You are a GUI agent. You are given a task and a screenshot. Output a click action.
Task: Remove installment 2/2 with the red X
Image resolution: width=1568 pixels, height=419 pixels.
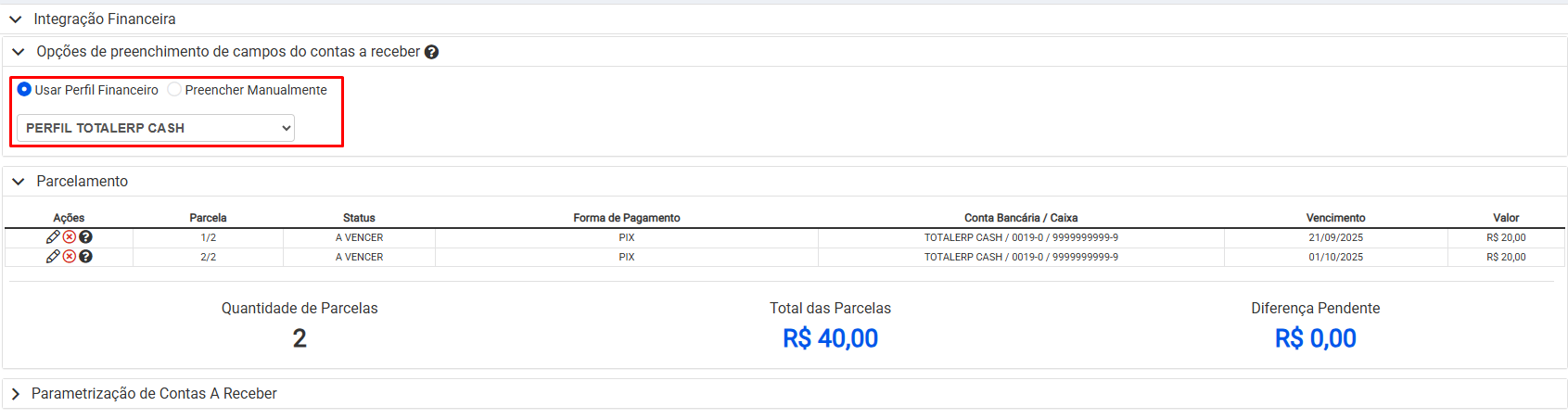pyautogui.click(x=70, y=257)
